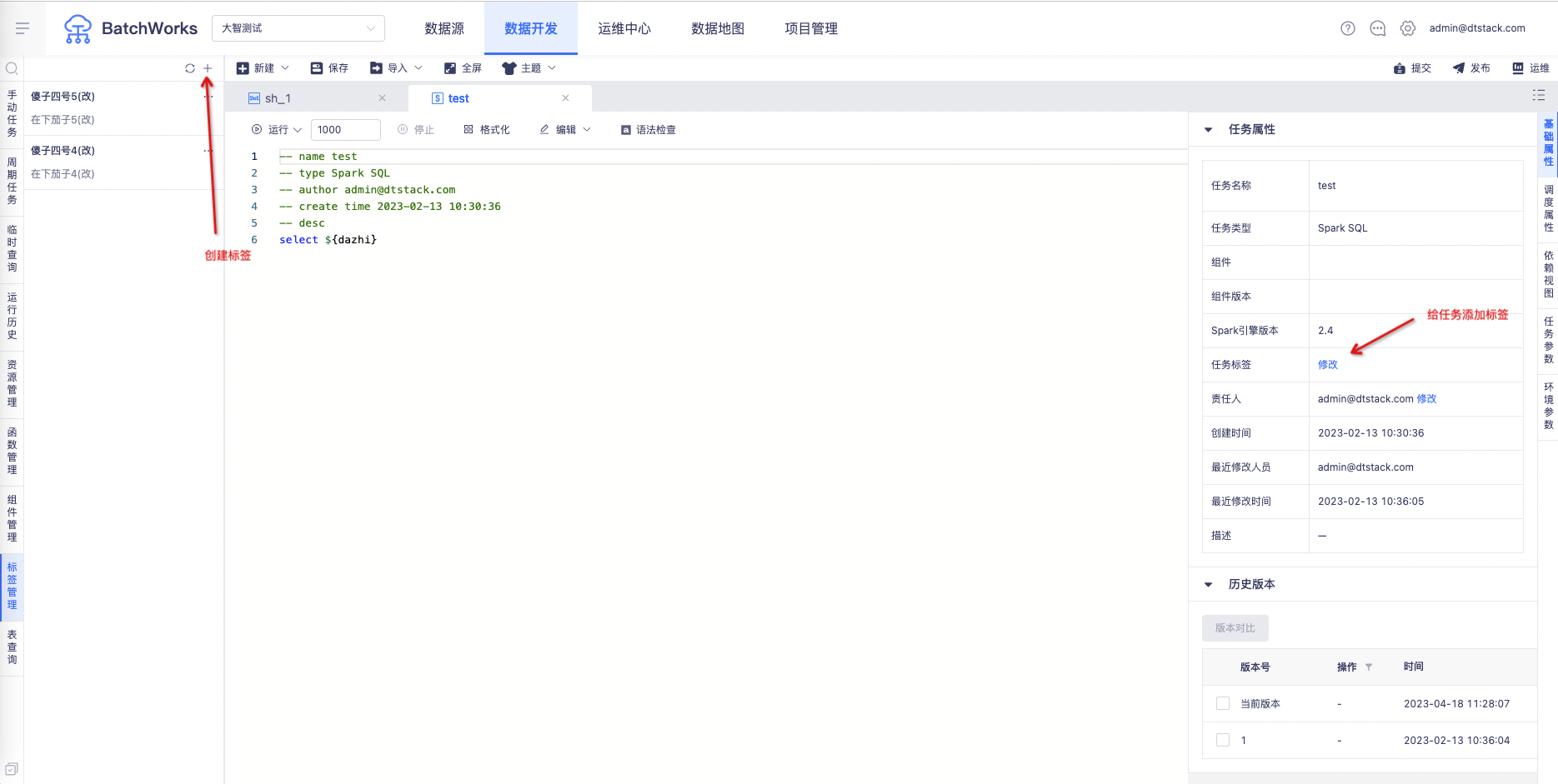The height and width of the screenshot is (784, 1558).
Task: Click the 全屏 fullscreen button
Action: point(463,68)
